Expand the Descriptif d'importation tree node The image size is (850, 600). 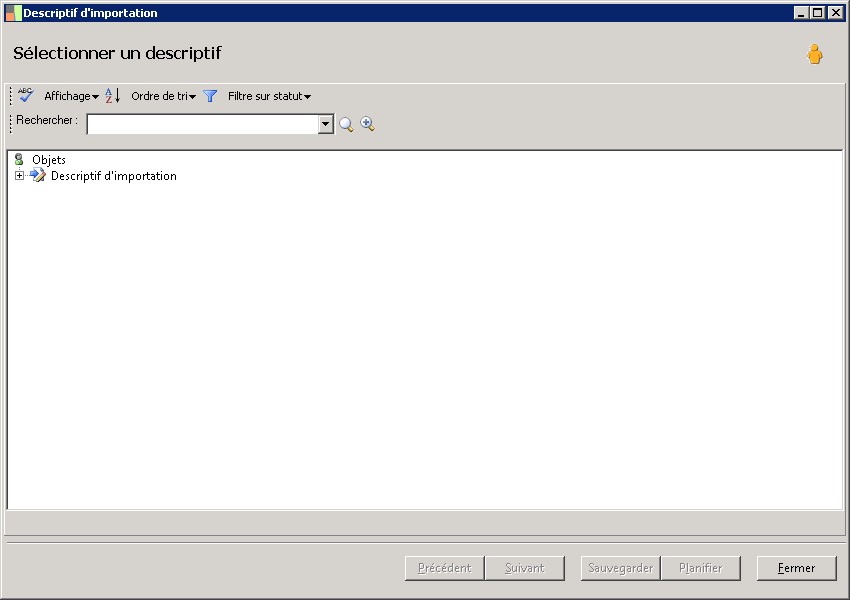[x=20, y=176]
